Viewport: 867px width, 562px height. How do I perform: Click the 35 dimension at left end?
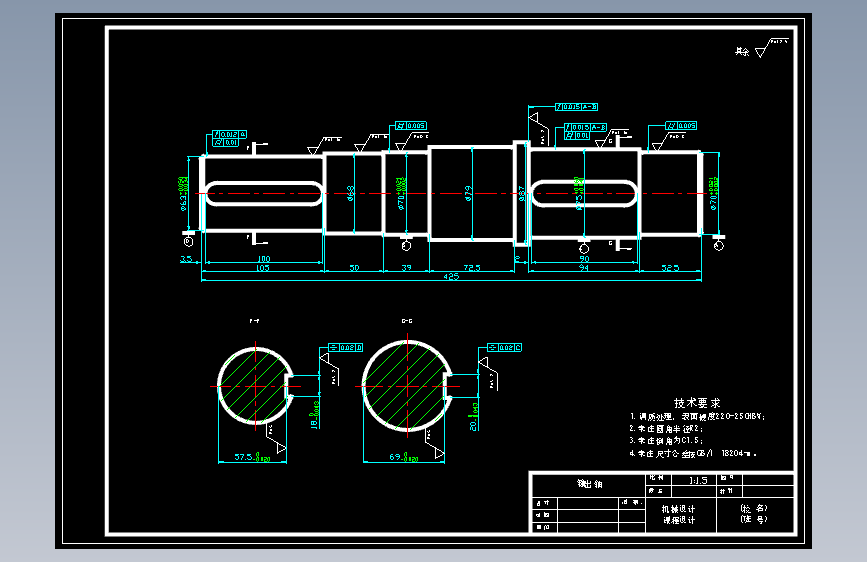click(186, 259)
